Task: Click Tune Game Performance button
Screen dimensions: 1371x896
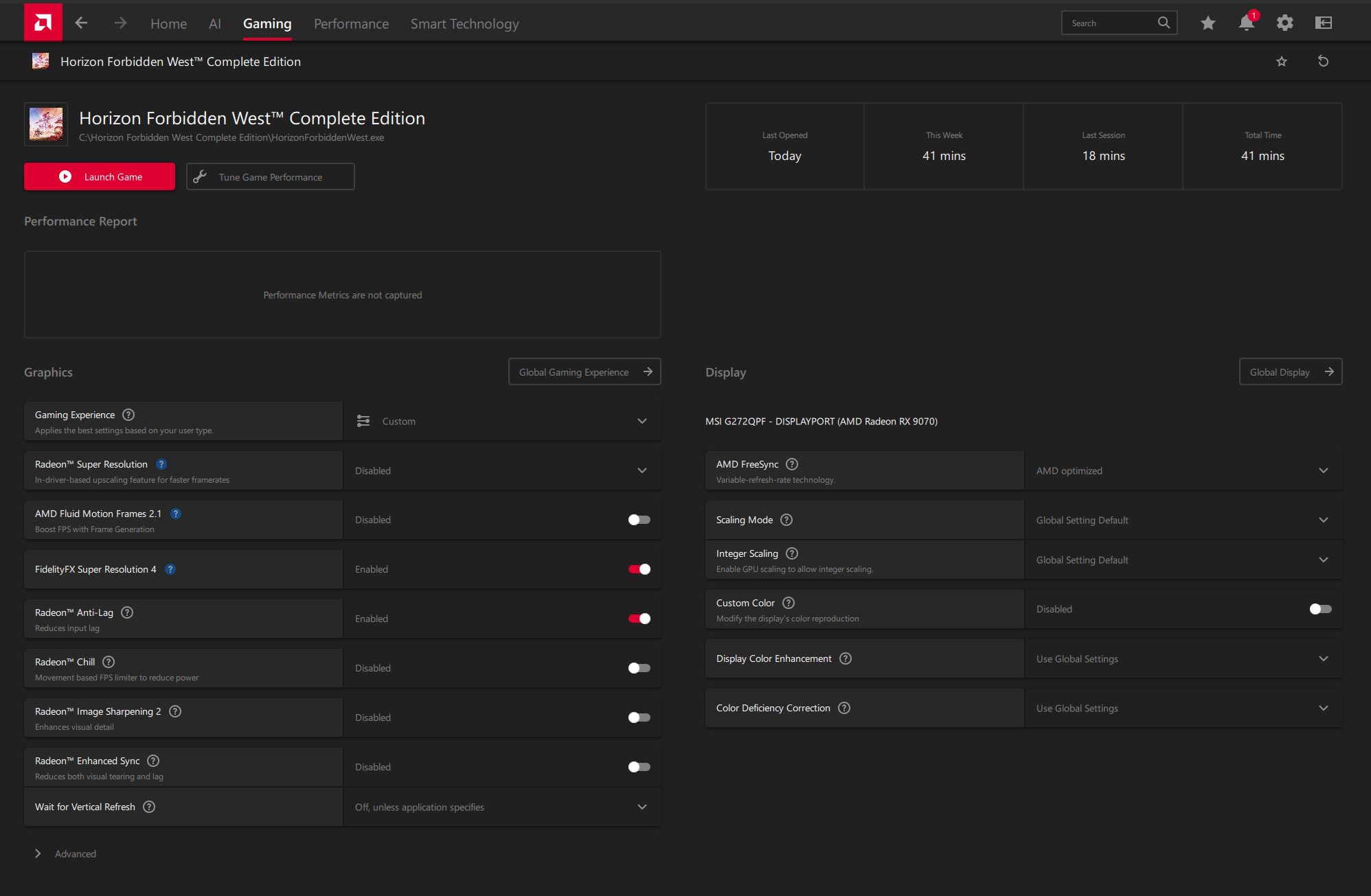Action: click(271, 176)
